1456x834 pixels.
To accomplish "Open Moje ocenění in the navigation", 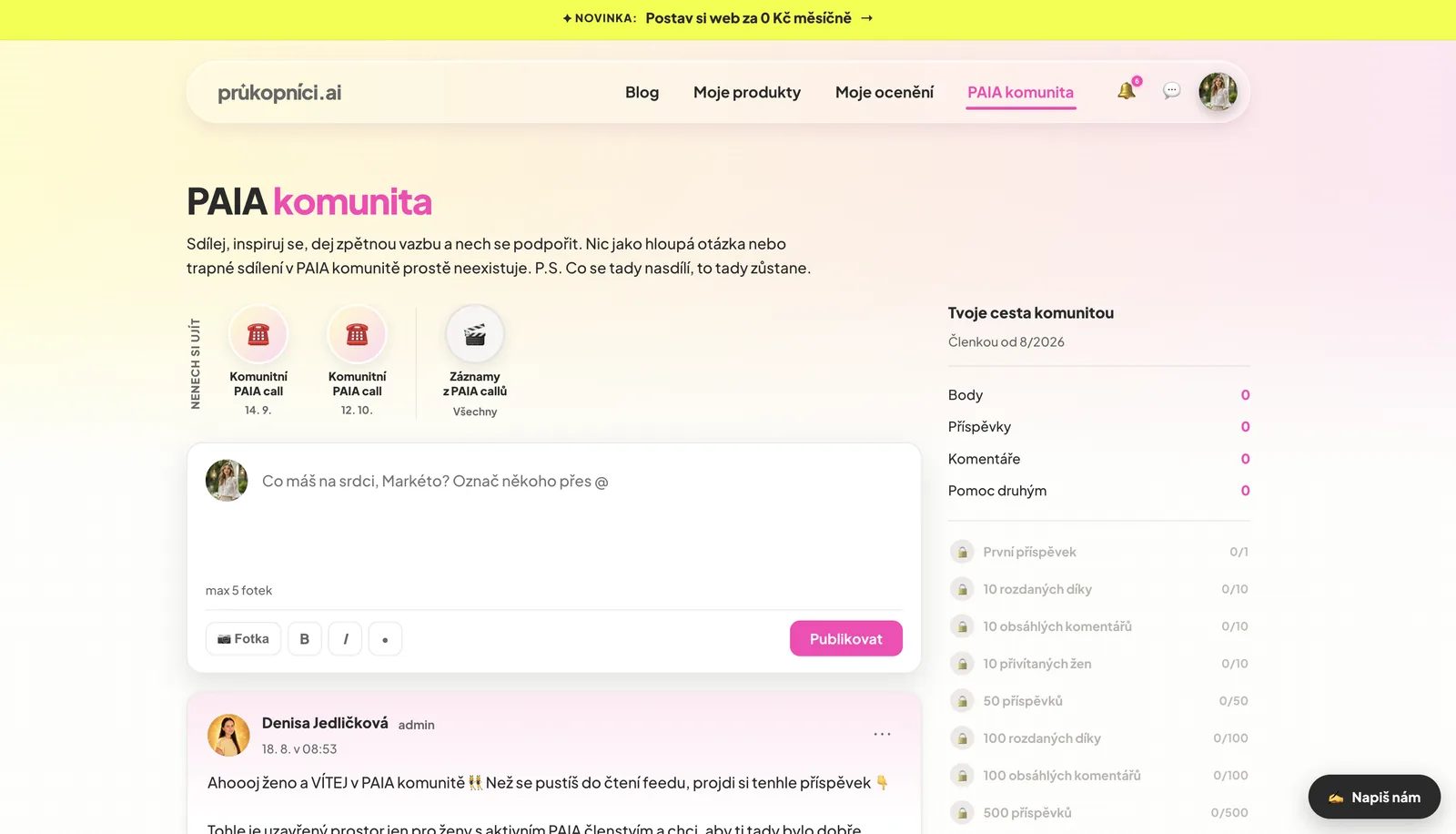I will coord(885,92).
